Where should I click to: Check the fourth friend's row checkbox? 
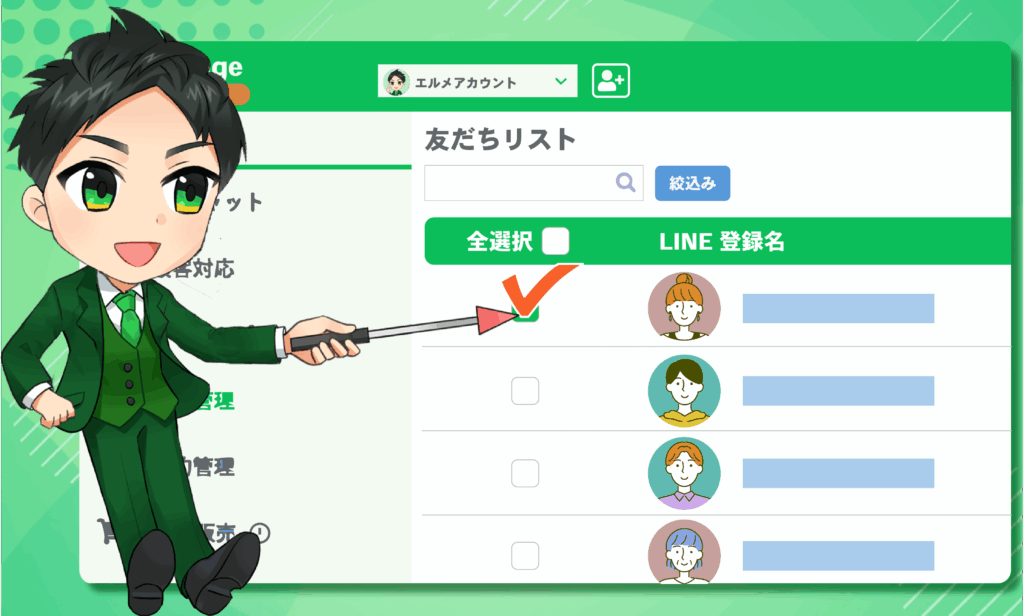(x=525, y=556)
